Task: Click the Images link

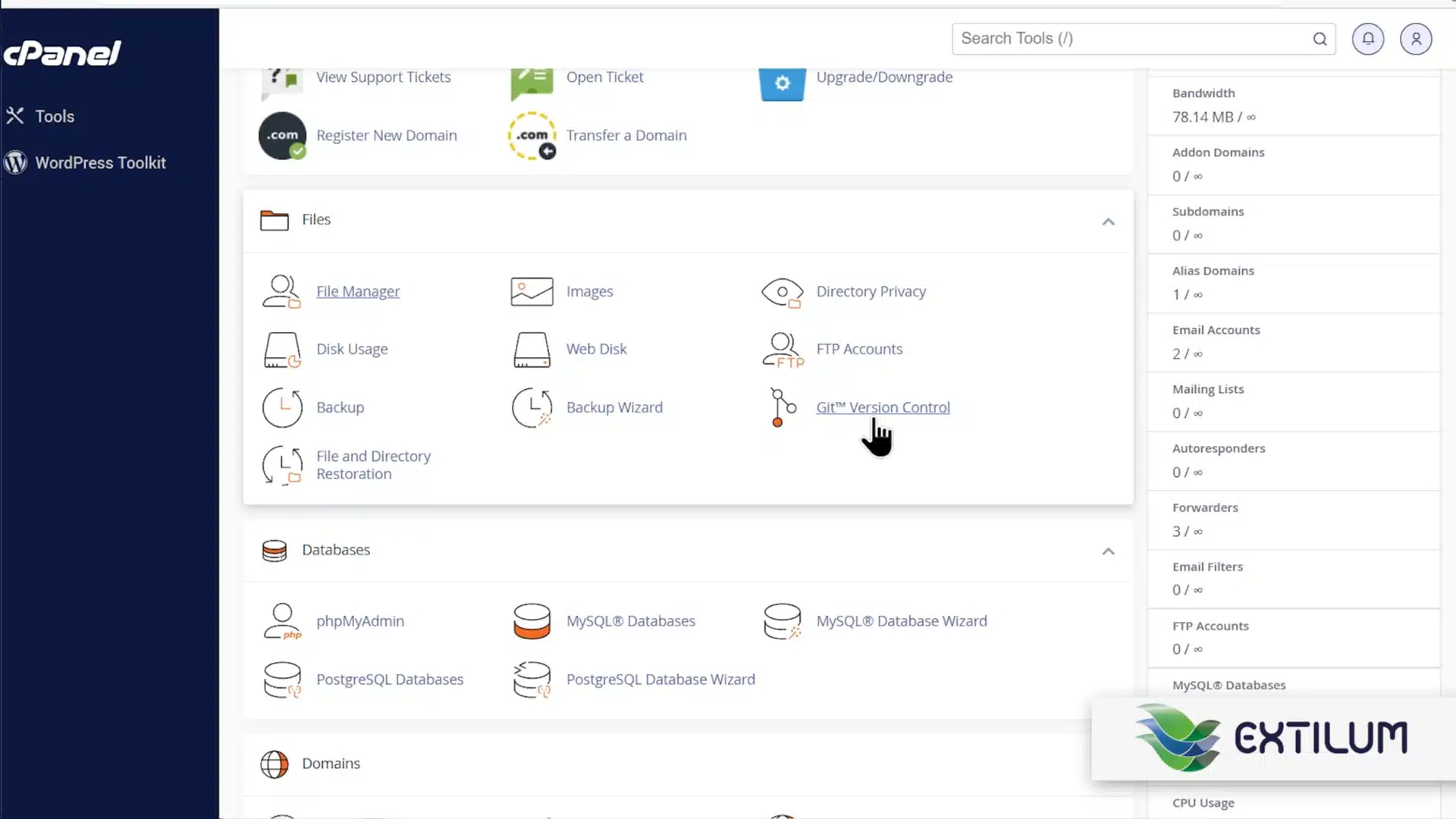Action: point(589,291)
